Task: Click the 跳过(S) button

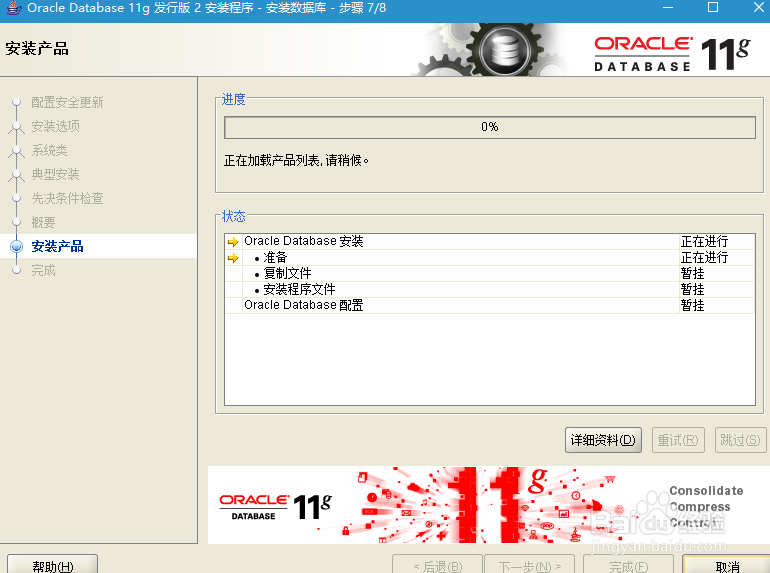Action: pos(740,440)
